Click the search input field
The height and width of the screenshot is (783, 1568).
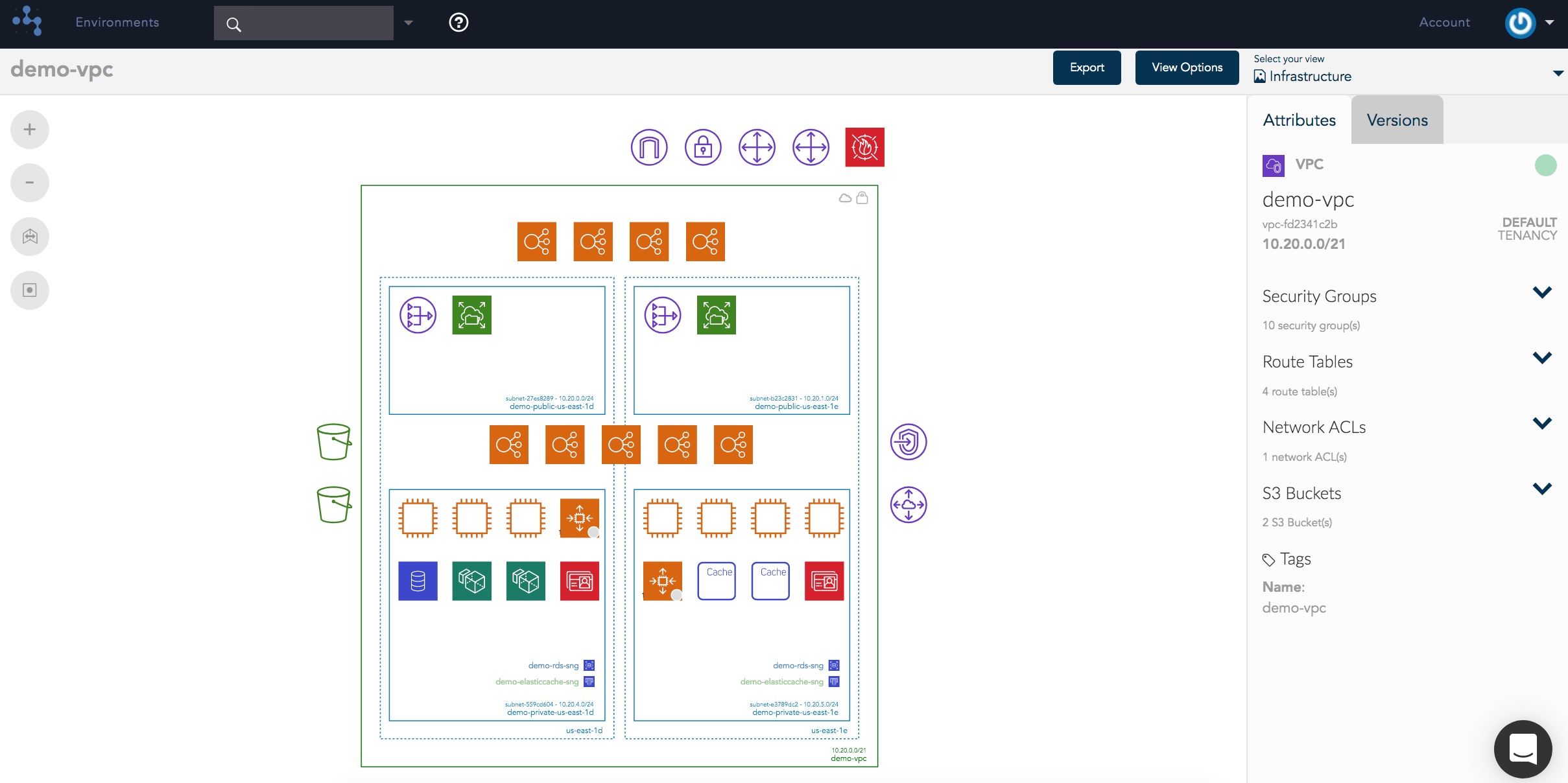[x=303, y=23]
